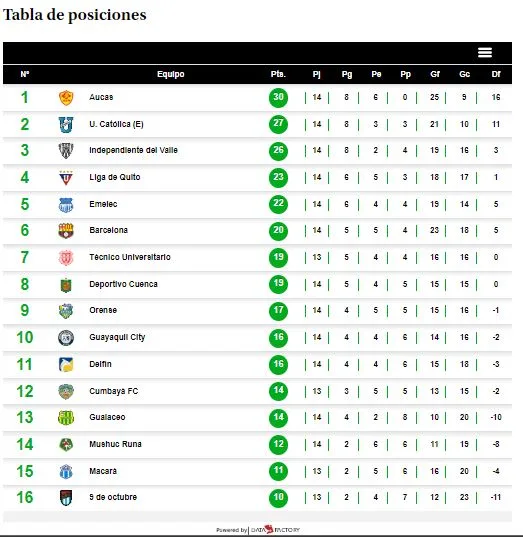Open the hamburger menu in the table header

point(485,52)
